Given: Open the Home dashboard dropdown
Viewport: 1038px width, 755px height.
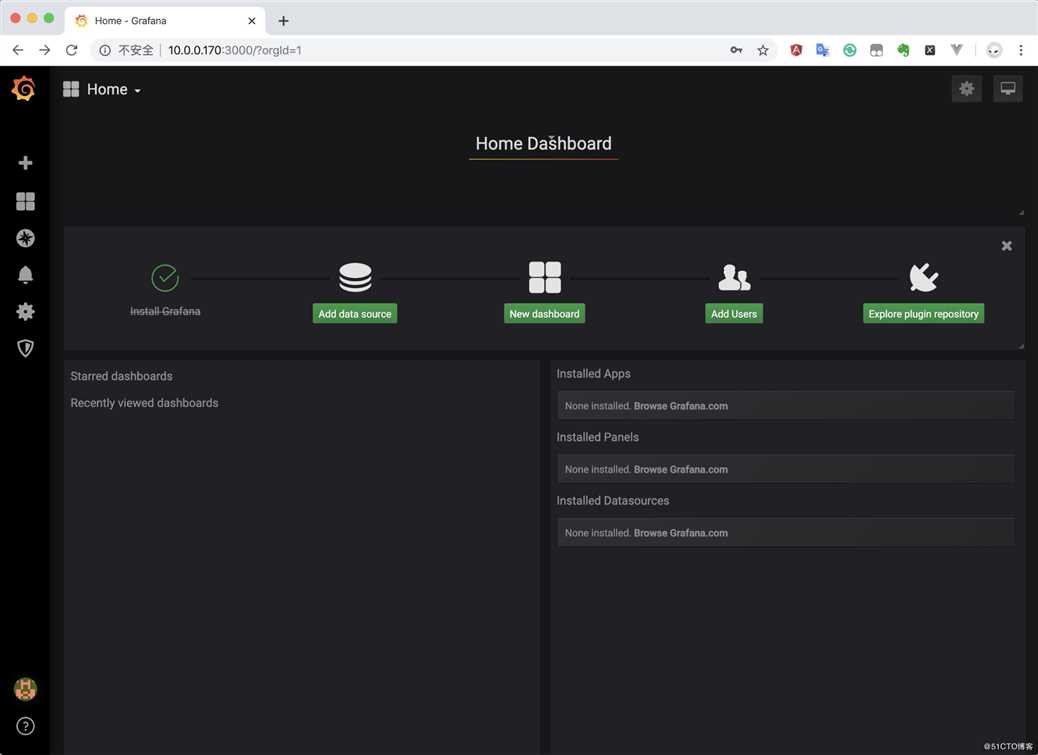Looking at the screenshot, I should point(103,89).
